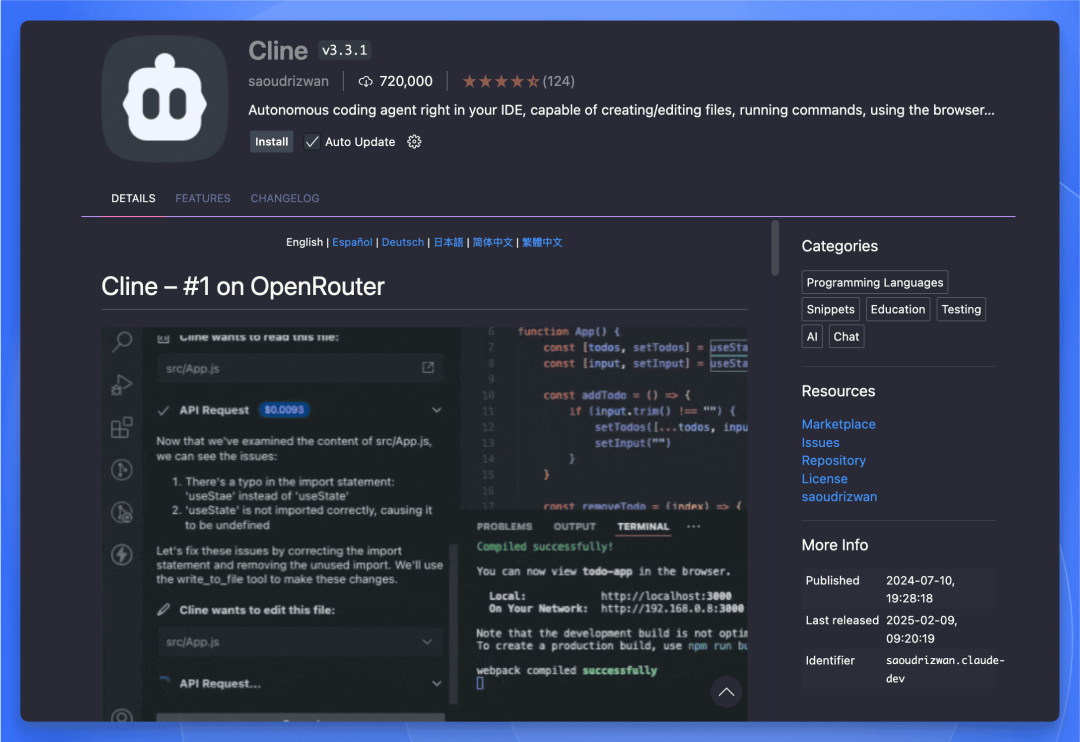The image size is (1080, 742).
Task: Open the Marketplace resource link
Action: coord(838,424)
